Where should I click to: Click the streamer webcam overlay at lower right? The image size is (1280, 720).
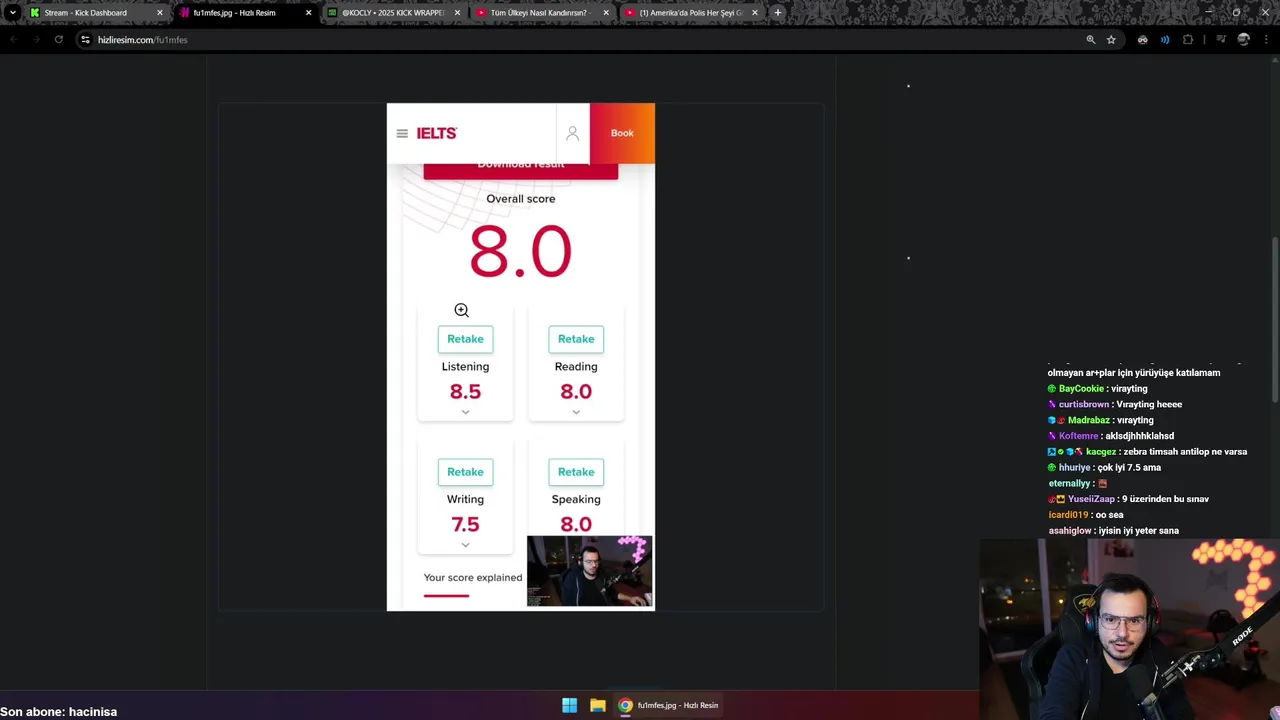[1130, 630]
